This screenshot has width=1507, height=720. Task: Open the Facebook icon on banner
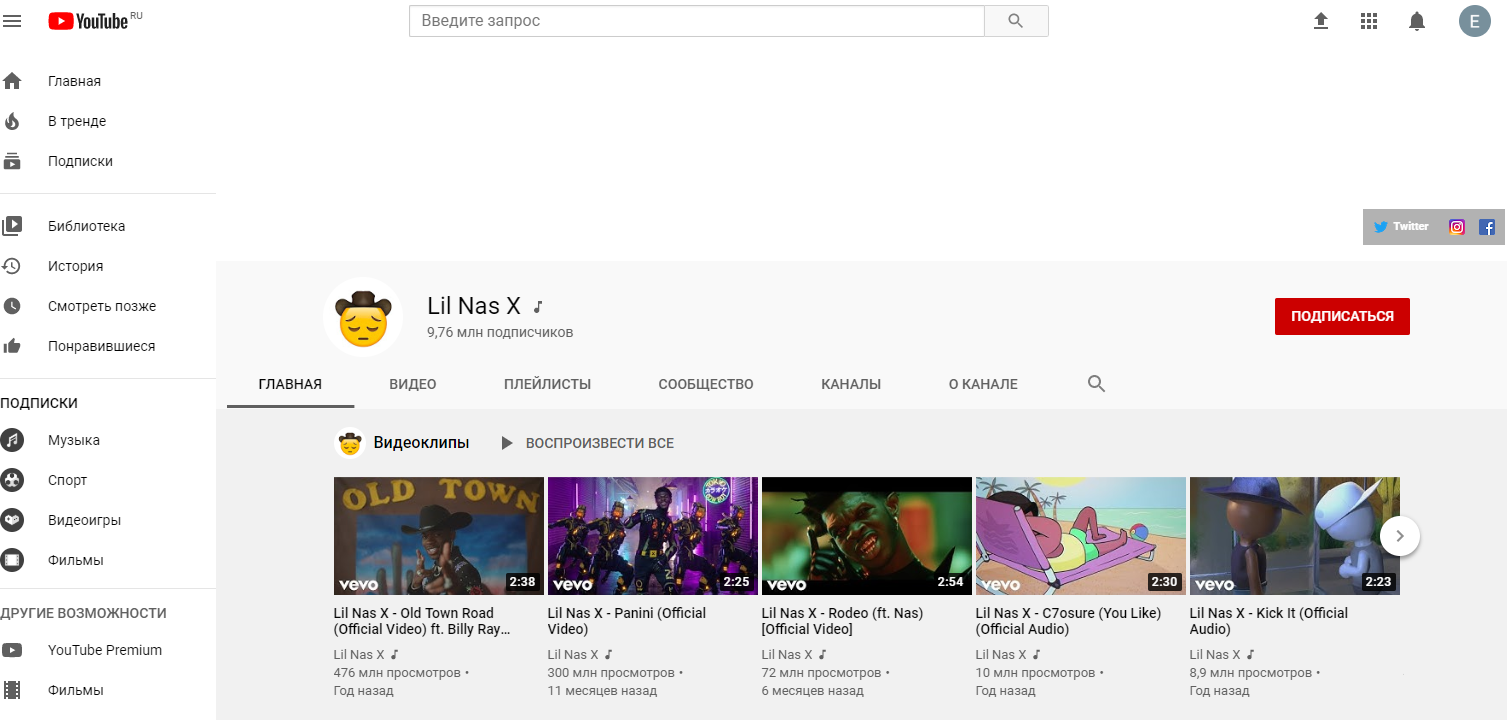(x=1487, y=227)
